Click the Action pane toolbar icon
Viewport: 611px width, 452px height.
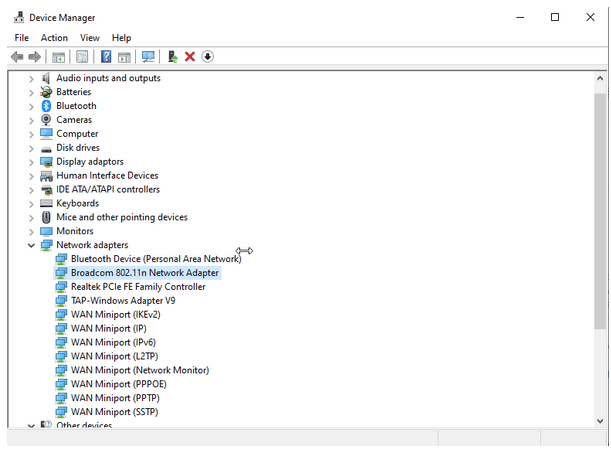tap(124, 57)
